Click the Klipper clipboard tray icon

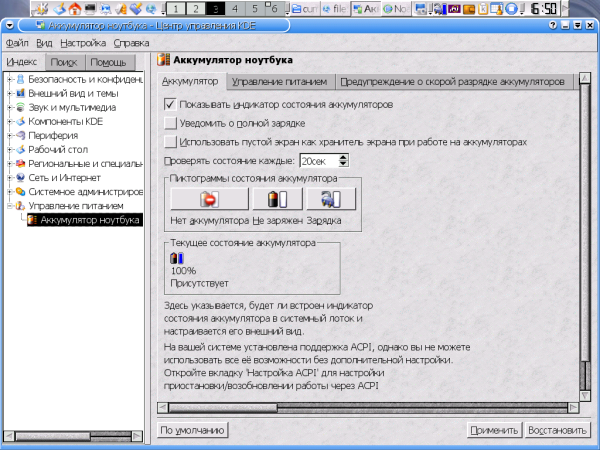tap(483, 8)
